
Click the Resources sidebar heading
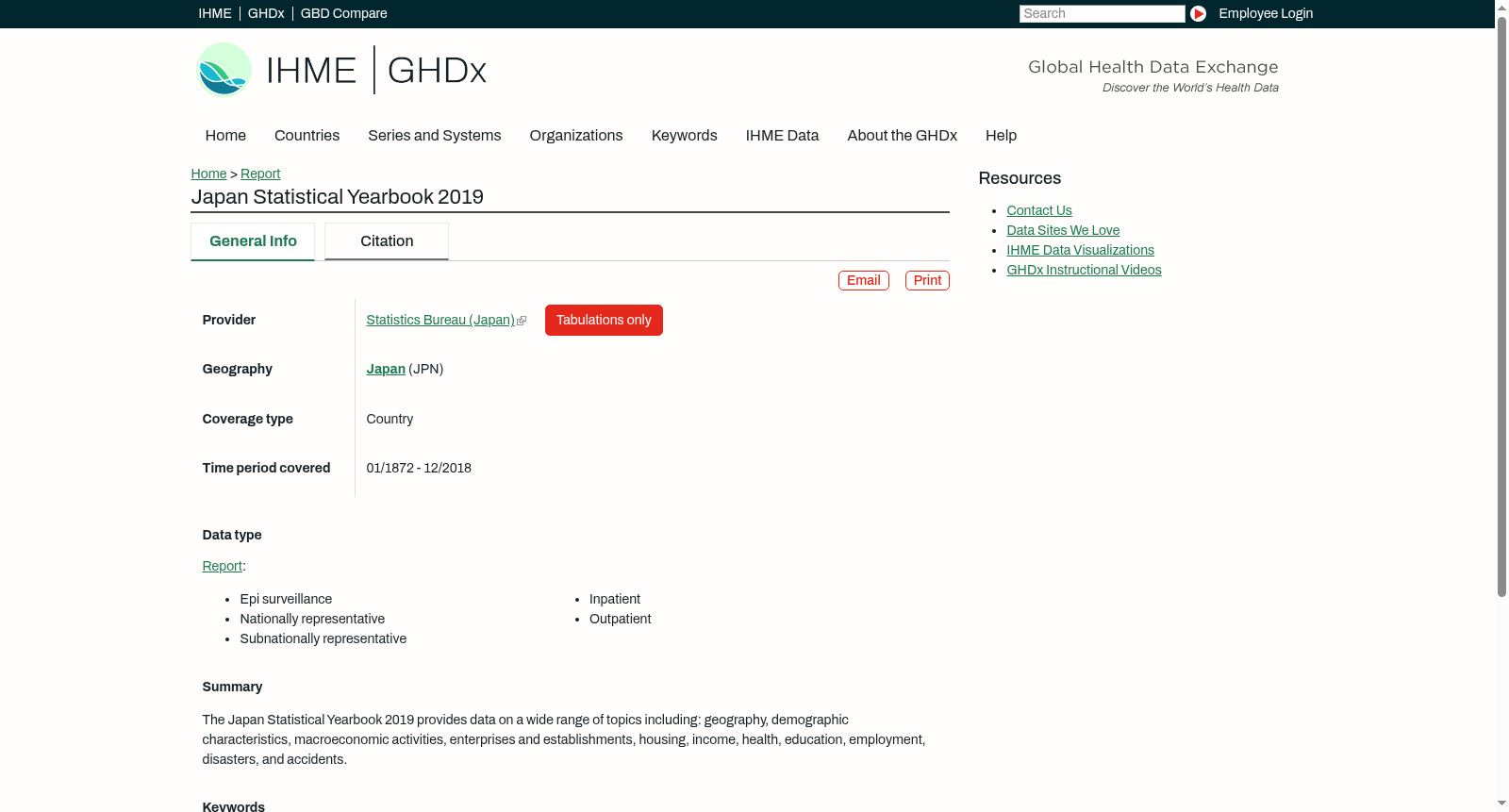[1020, 178]
